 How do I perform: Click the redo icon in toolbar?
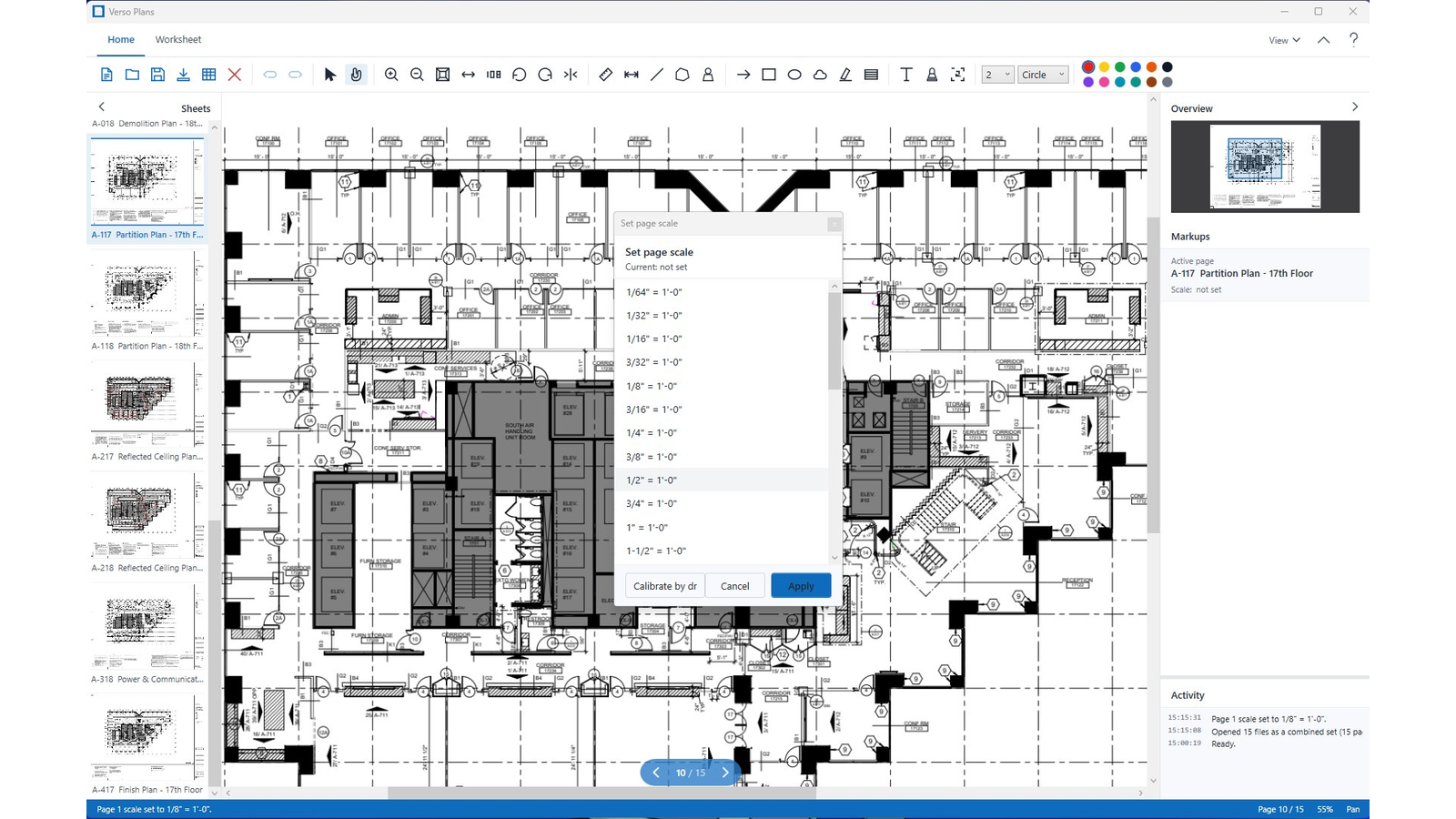pyautogui.click(x=295, y=75)
